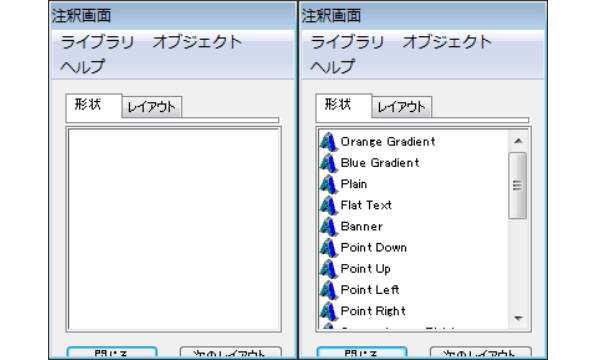Click the Point Down style icon
Image resolution: width=600 pixels, height=360 pixels.
(x=328, y=248)
